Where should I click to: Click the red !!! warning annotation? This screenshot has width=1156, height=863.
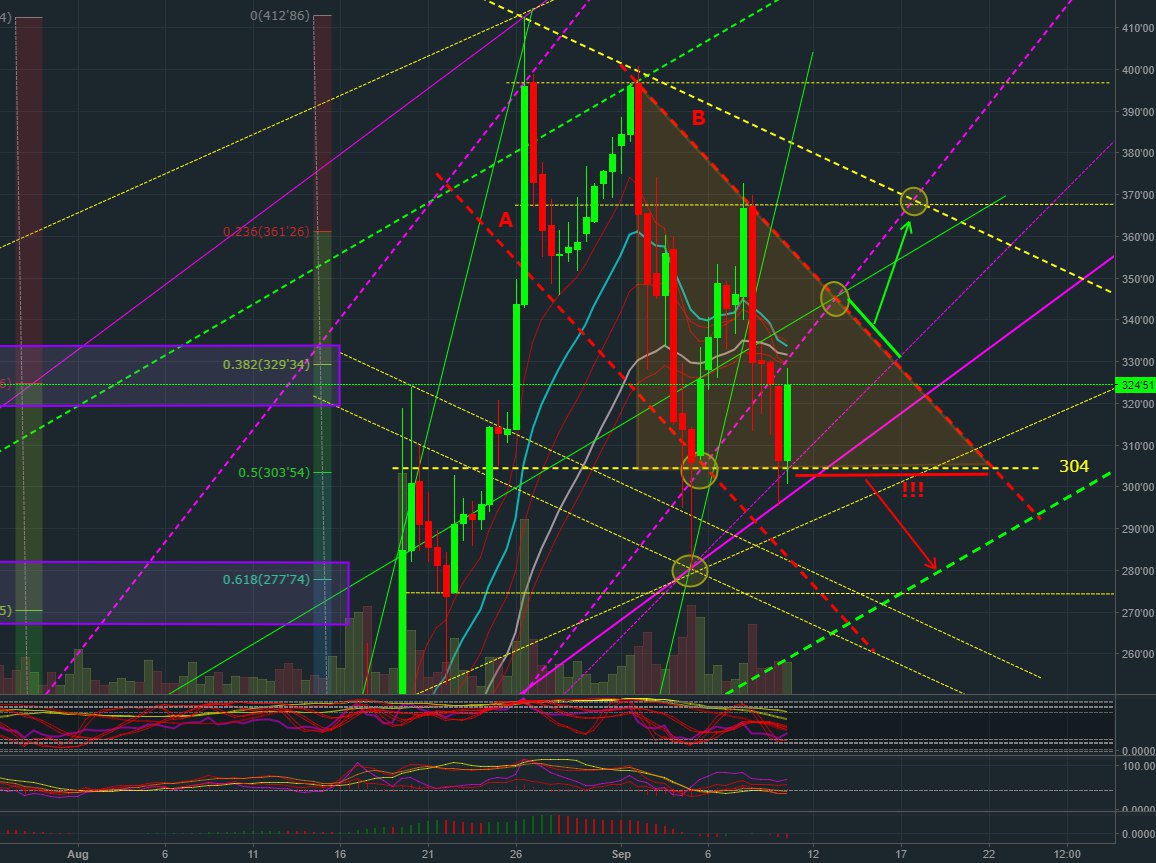(913, 489)
